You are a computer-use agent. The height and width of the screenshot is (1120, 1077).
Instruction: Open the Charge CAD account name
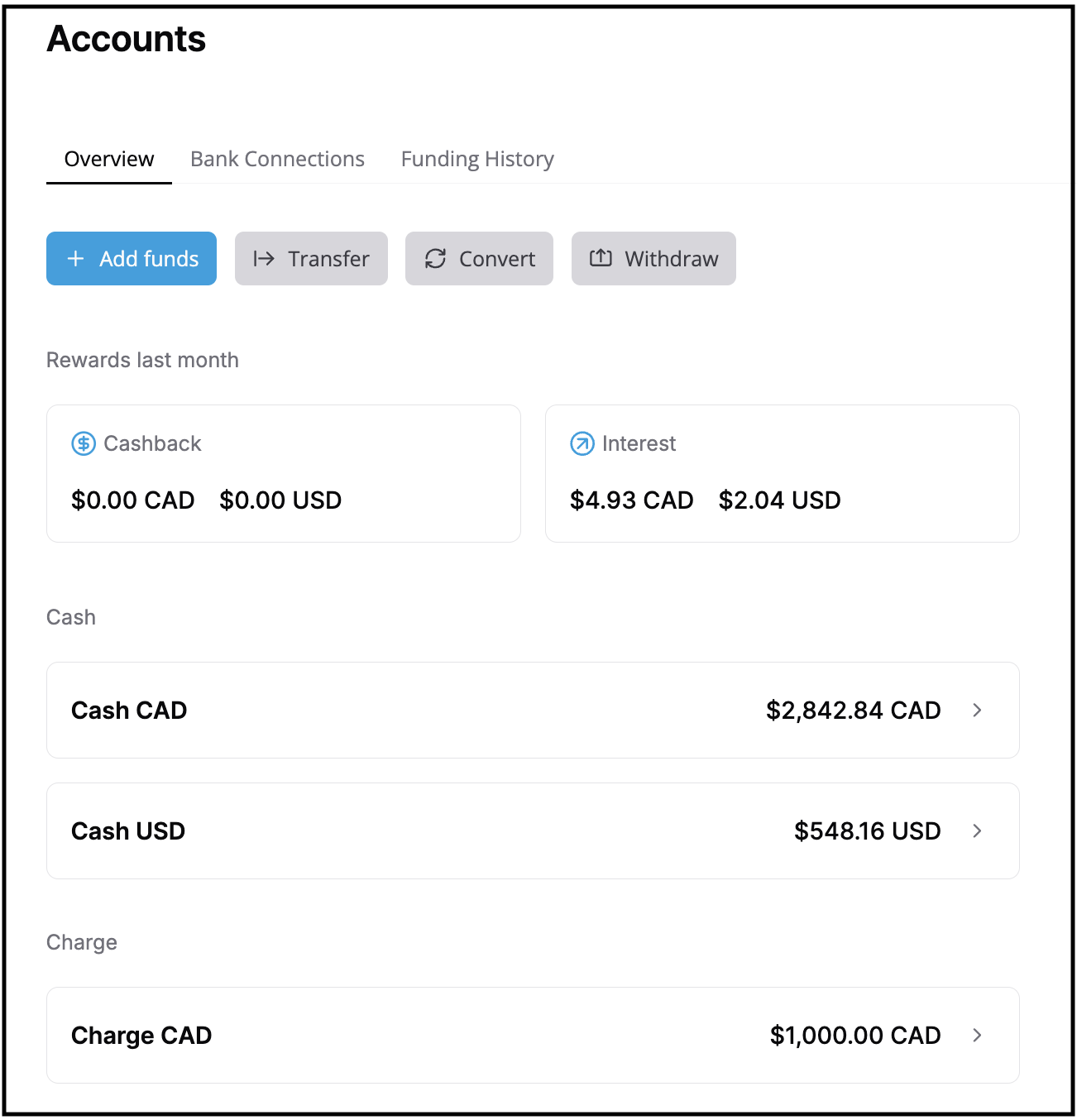(141, 1036)
